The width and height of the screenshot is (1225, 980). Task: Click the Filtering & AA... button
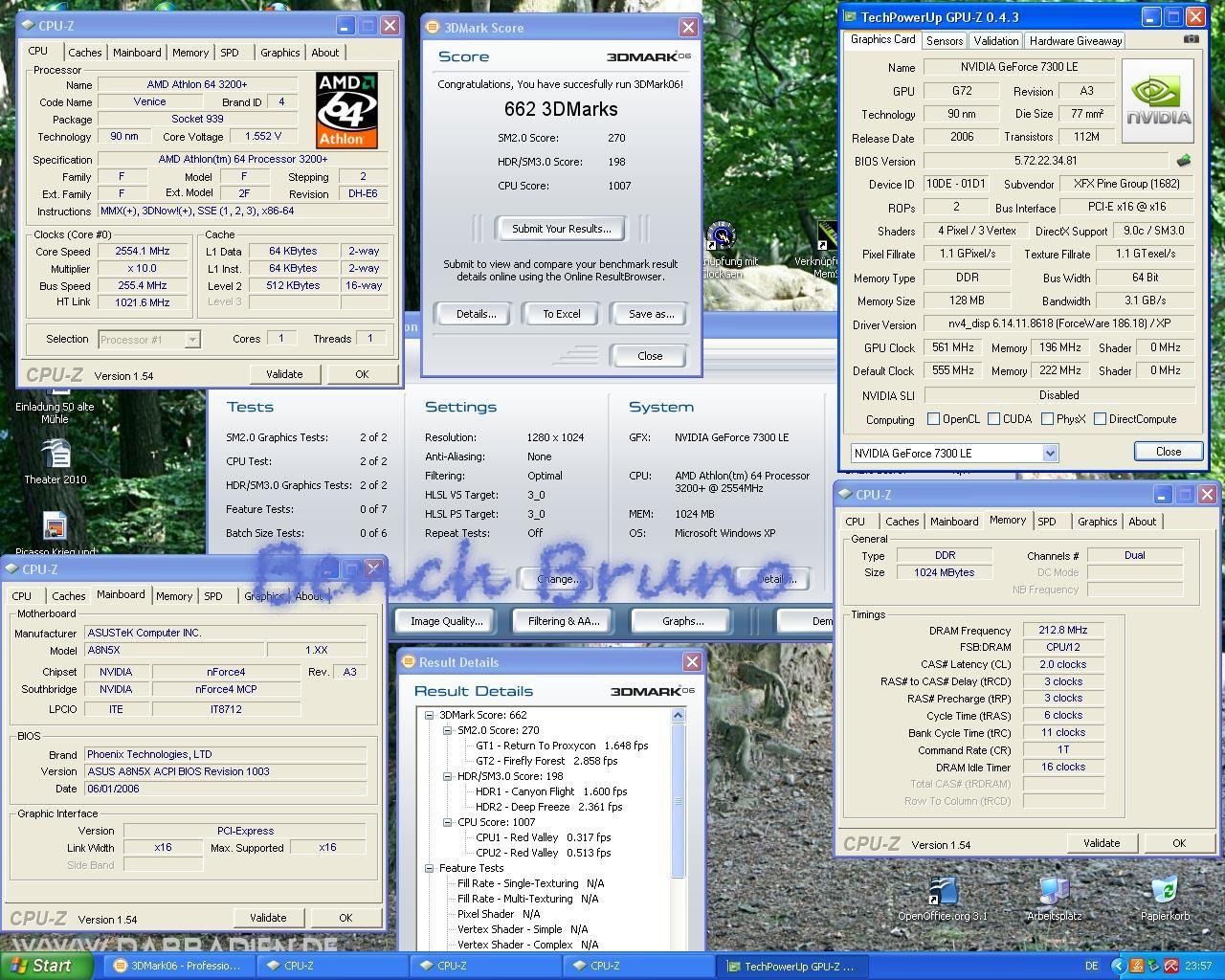point(564,621)
